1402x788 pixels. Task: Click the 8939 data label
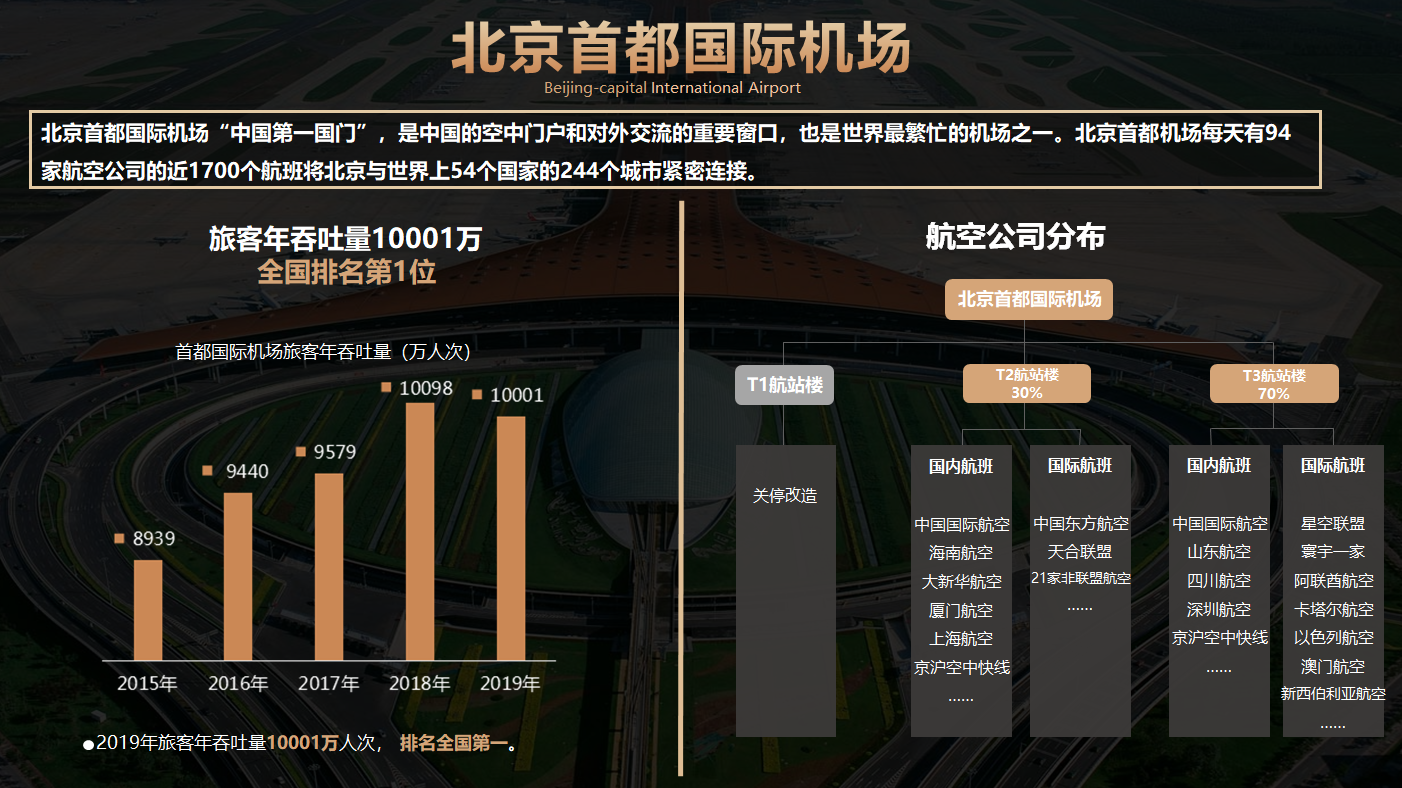point(154,539)
